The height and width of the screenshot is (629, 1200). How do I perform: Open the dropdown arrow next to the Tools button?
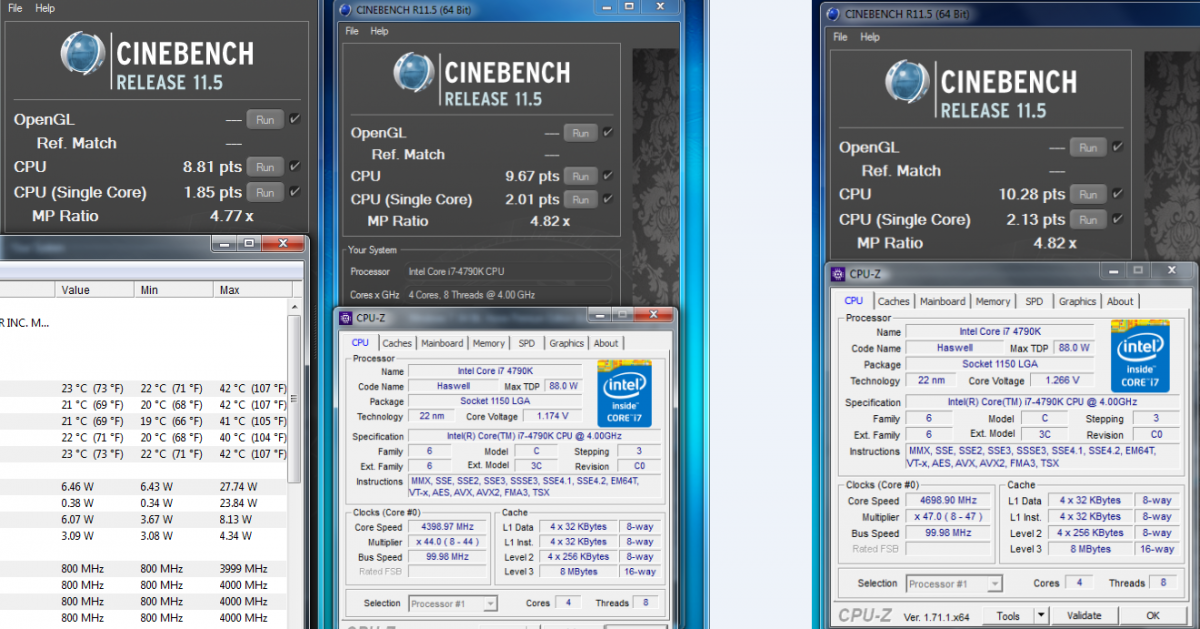pyautogui.click(x=1040, y=615)
